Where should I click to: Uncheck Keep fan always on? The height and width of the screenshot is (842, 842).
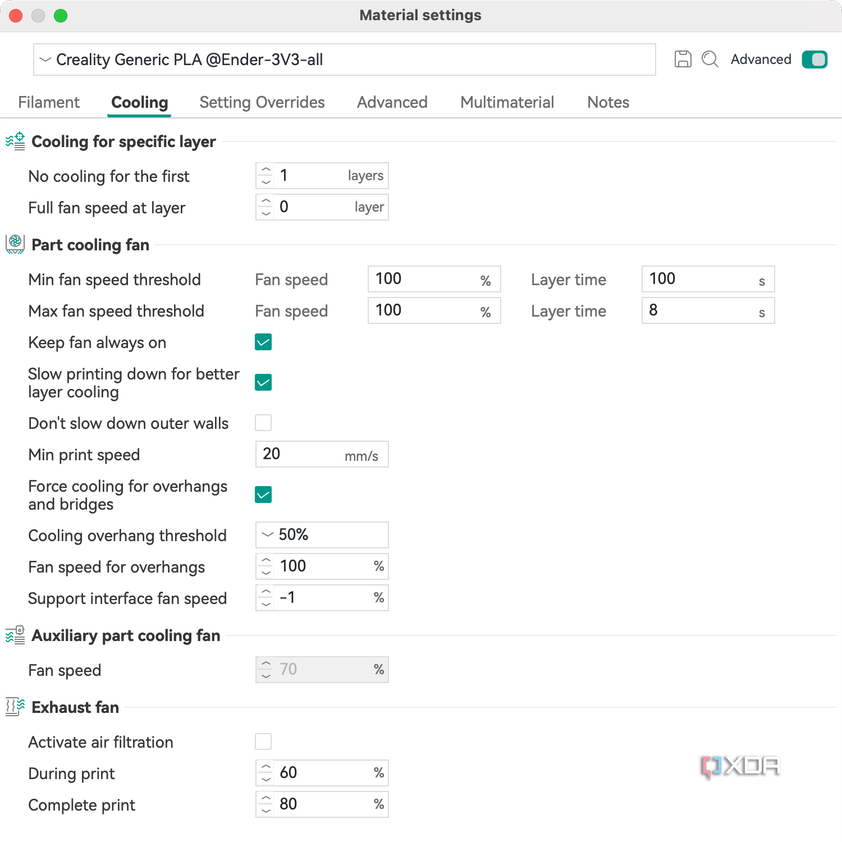(x=263, y=342)
